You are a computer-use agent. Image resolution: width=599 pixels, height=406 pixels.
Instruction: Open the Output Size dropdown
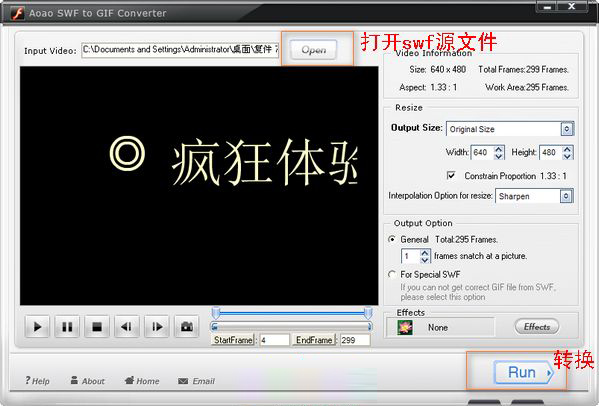[567, 129]
